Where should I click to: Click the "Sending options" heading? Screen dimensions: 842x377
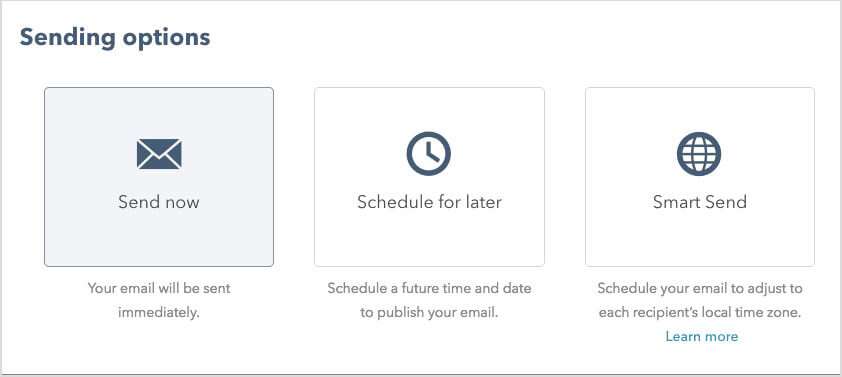click(115, 38)
